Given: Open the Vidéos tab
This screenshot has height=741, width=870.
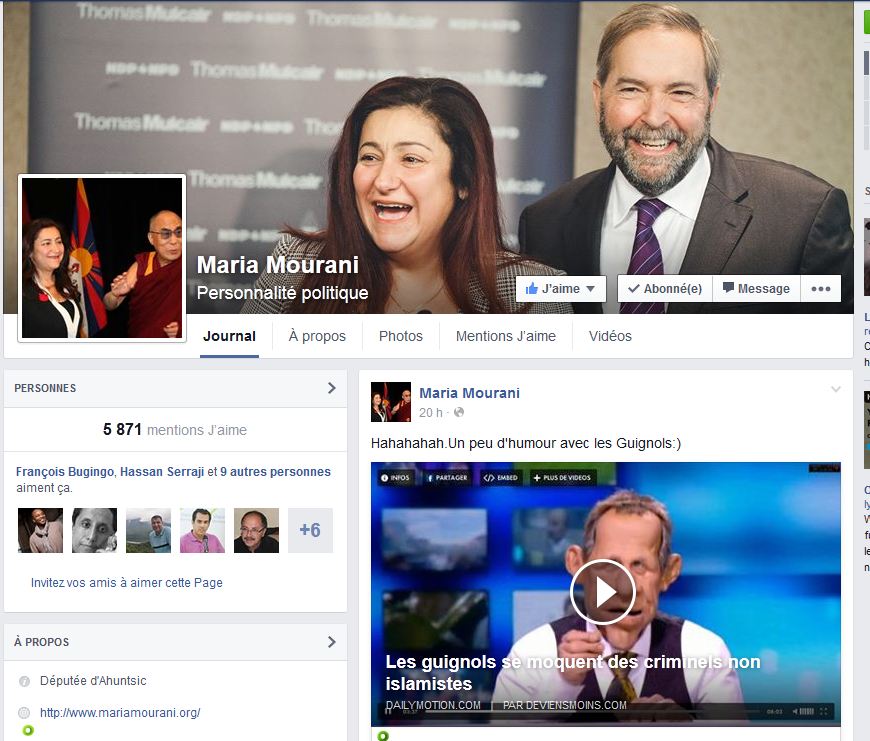Looking at the screenshot, I should (x=610, y=336).
